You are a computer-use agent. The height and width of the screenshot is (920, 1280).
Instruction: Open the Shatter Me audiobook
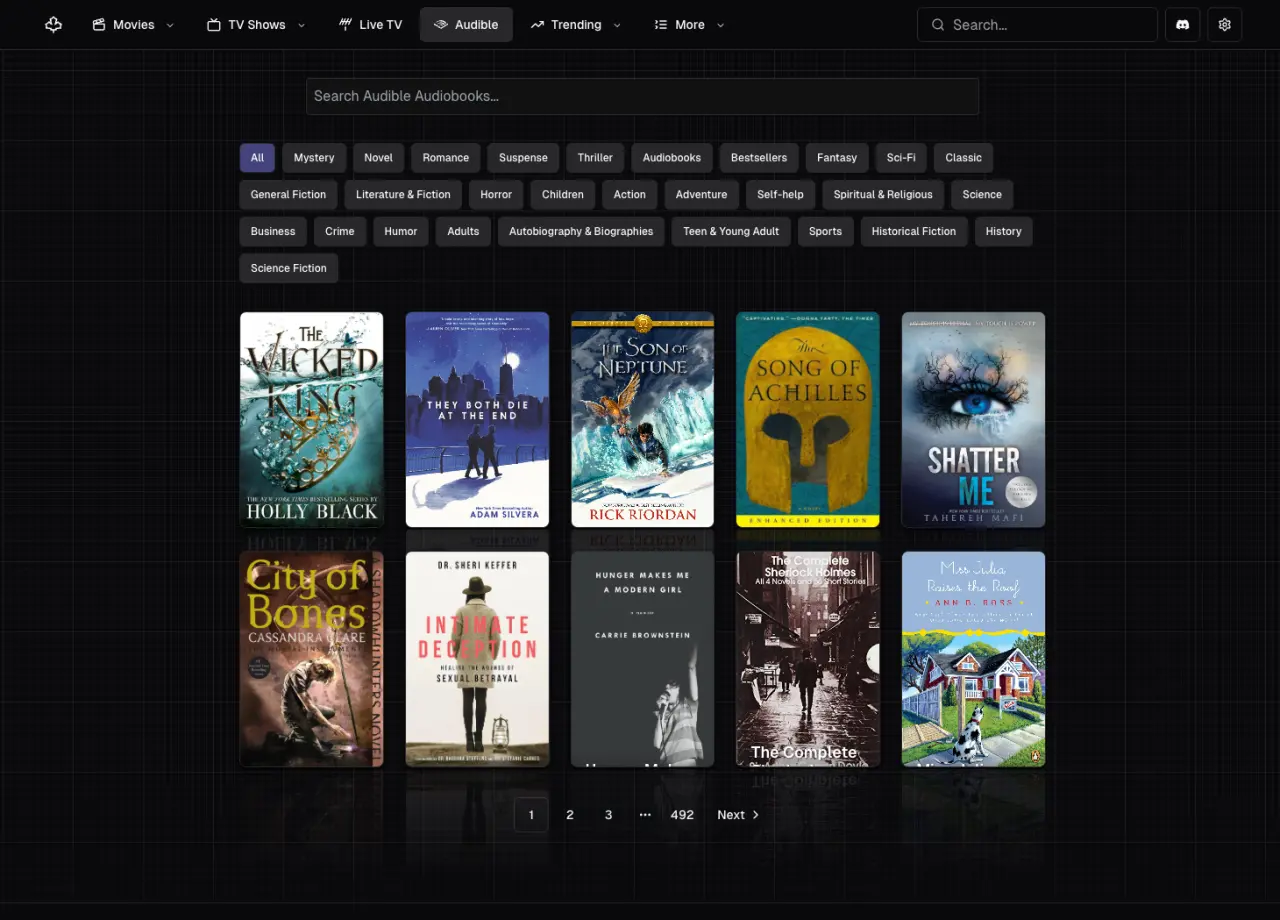973,420
